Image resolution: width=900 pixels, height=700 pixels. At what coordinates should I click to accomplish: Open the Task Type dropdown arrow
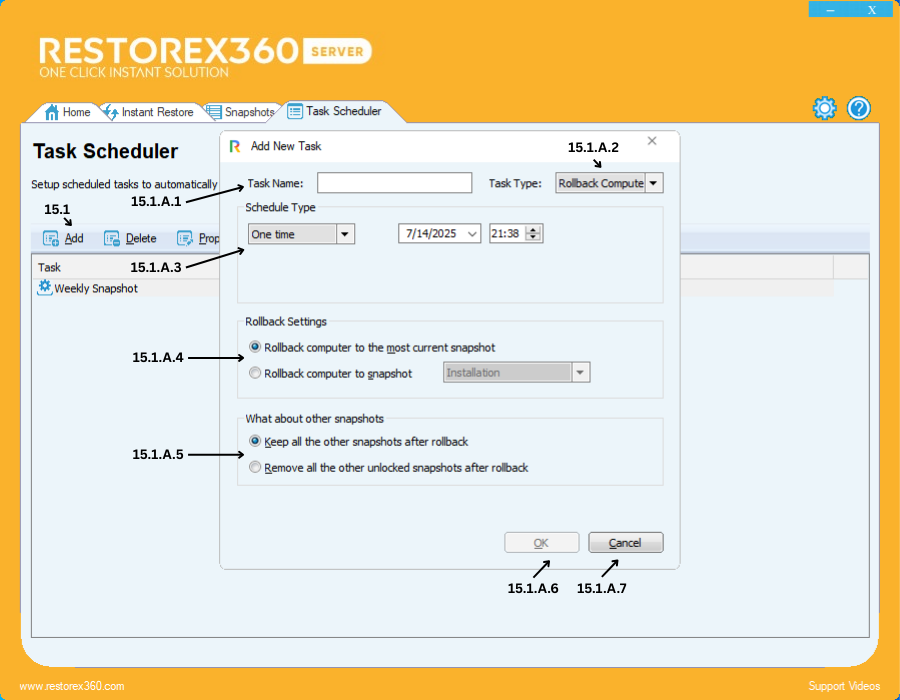coord(654,184)
